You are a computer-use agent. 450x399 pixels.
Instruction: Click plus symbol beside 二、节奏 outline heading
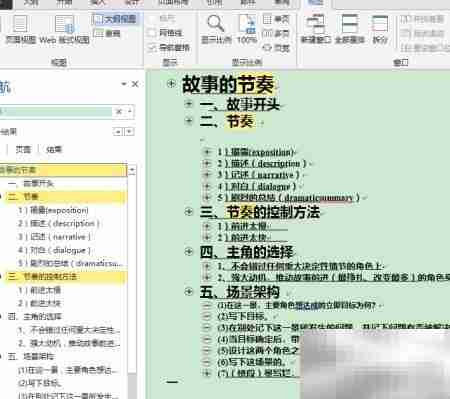pyautogui.click(x=189, y=121)
